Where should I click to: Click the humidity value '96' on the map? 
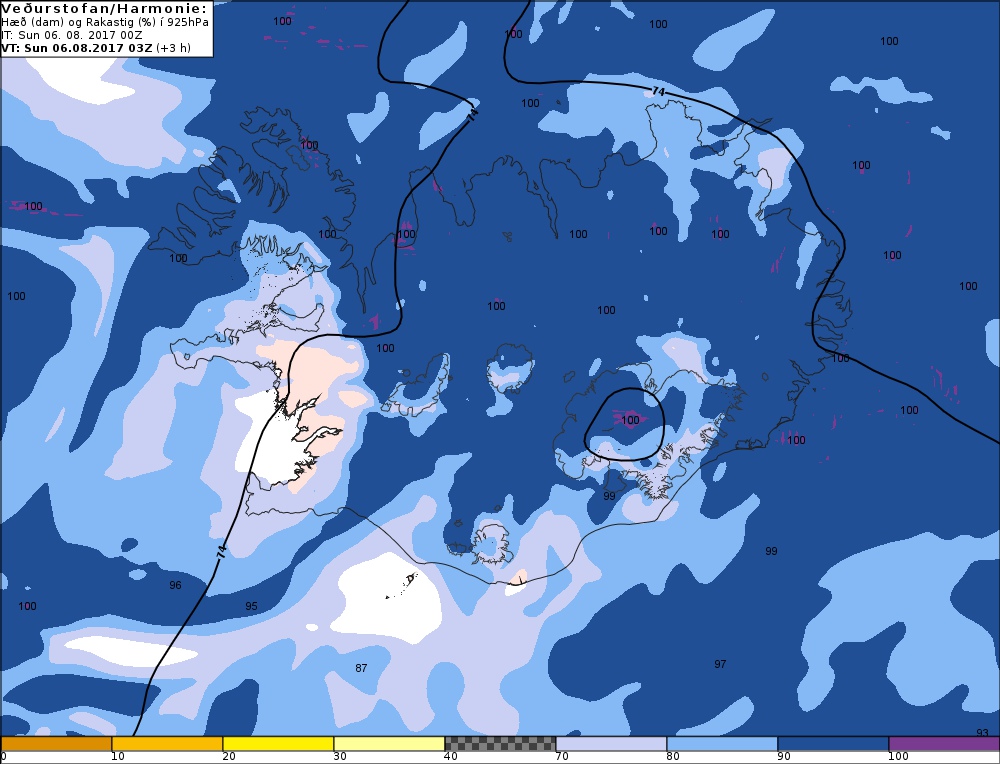175,585
